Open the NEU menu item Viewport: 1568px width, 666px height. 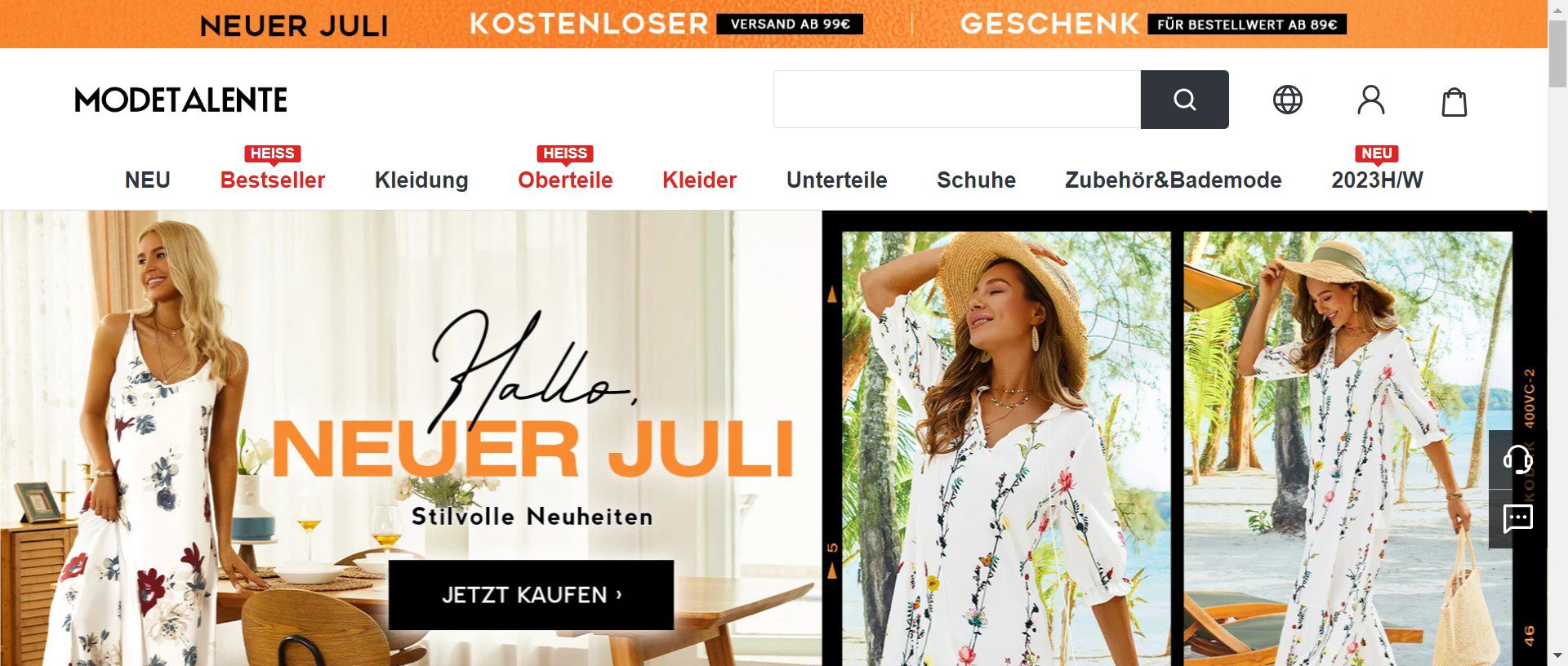click(148, 180)
